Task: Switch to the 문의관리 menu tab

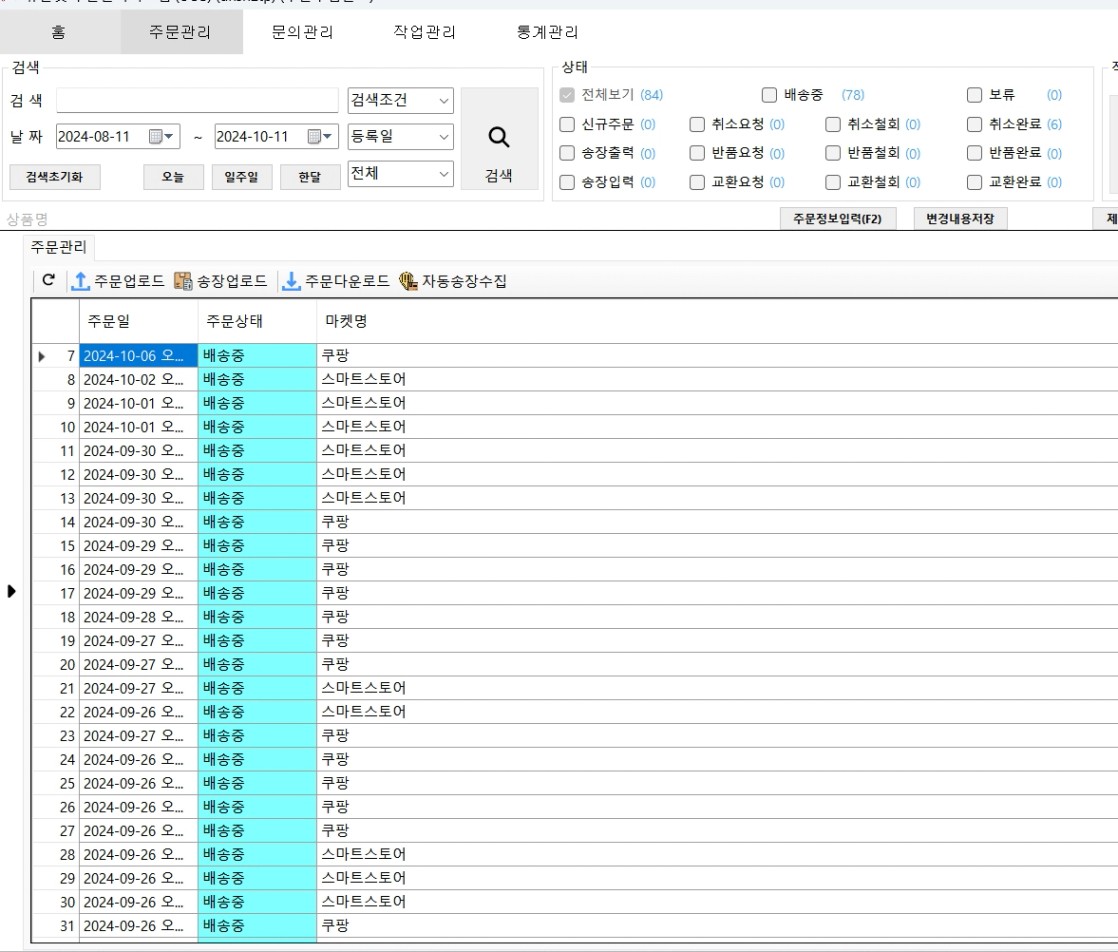Action: 303,33
